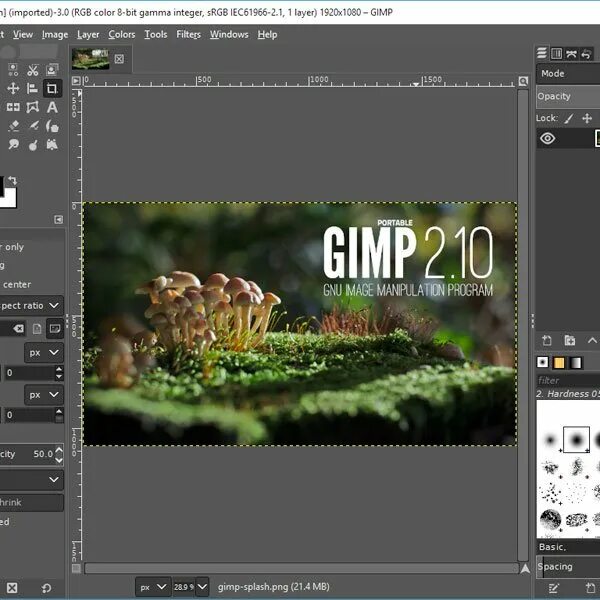600x600 pixels.
Task: Toggle lock position and size icon
Action: click(587, 118)
